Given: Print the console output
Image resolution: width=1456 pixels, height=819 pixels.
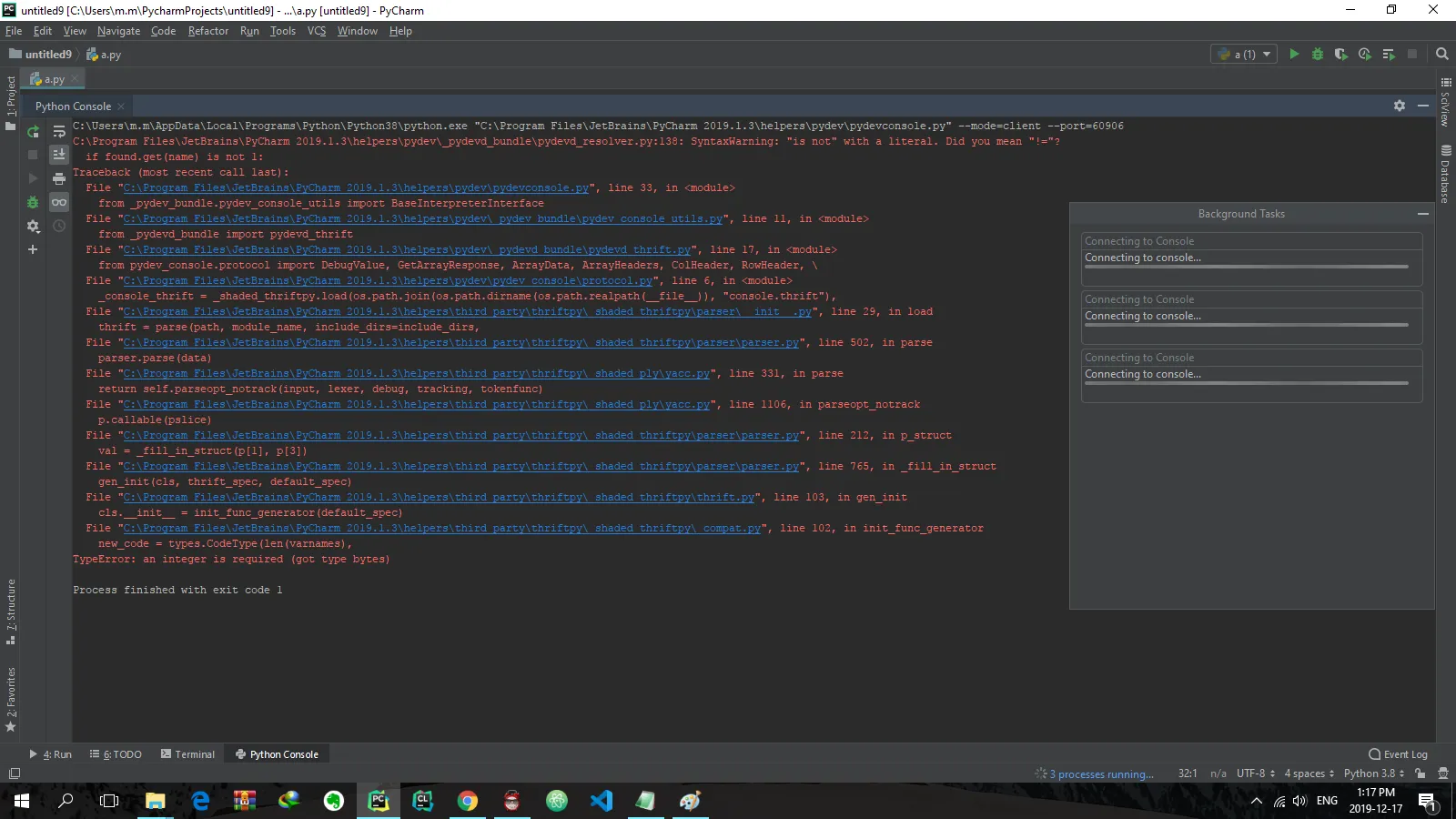Looking at the screenshot, I should click(59, 178).
